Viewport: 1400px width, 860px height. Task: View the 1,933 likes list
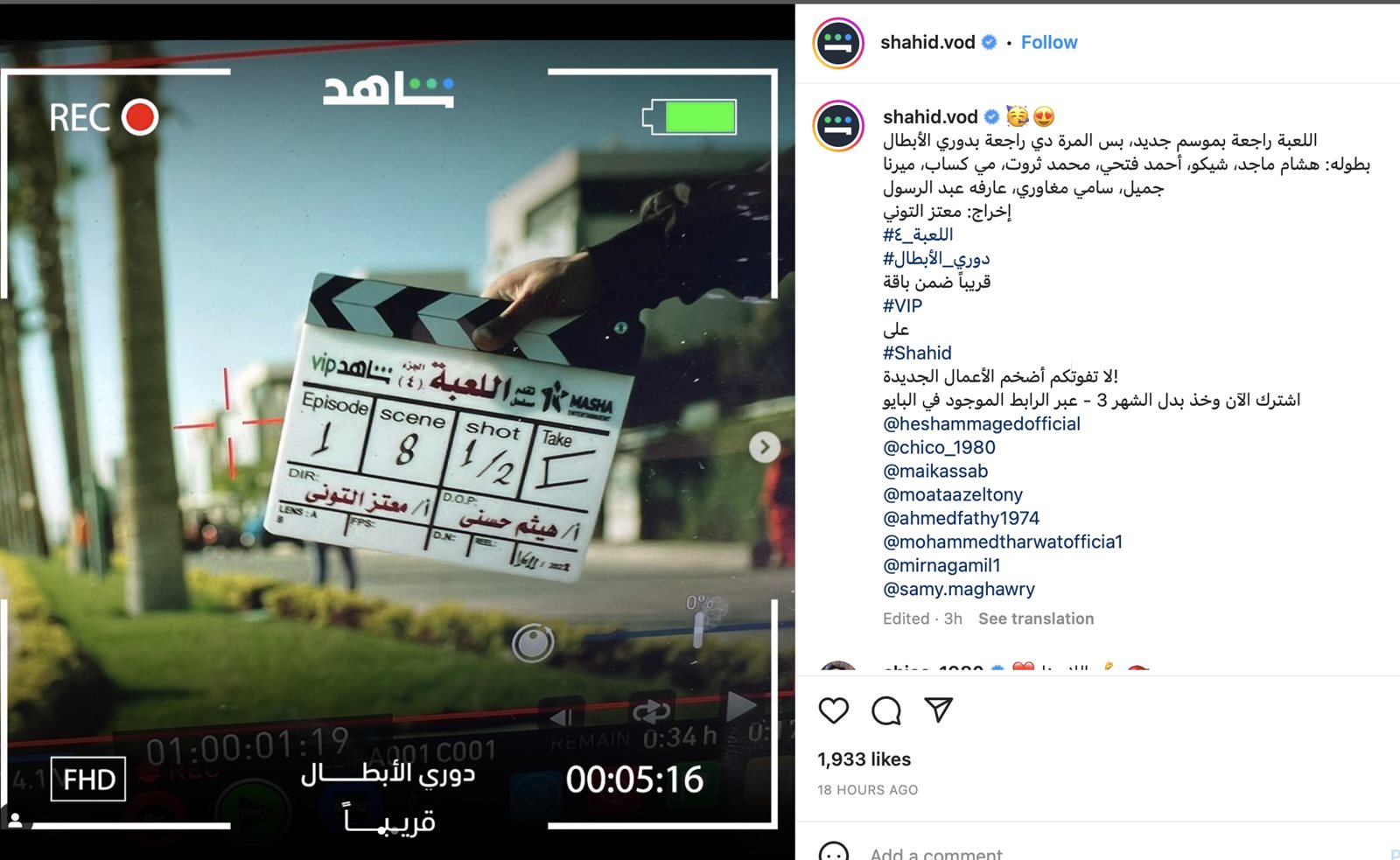tap(864, 759)
